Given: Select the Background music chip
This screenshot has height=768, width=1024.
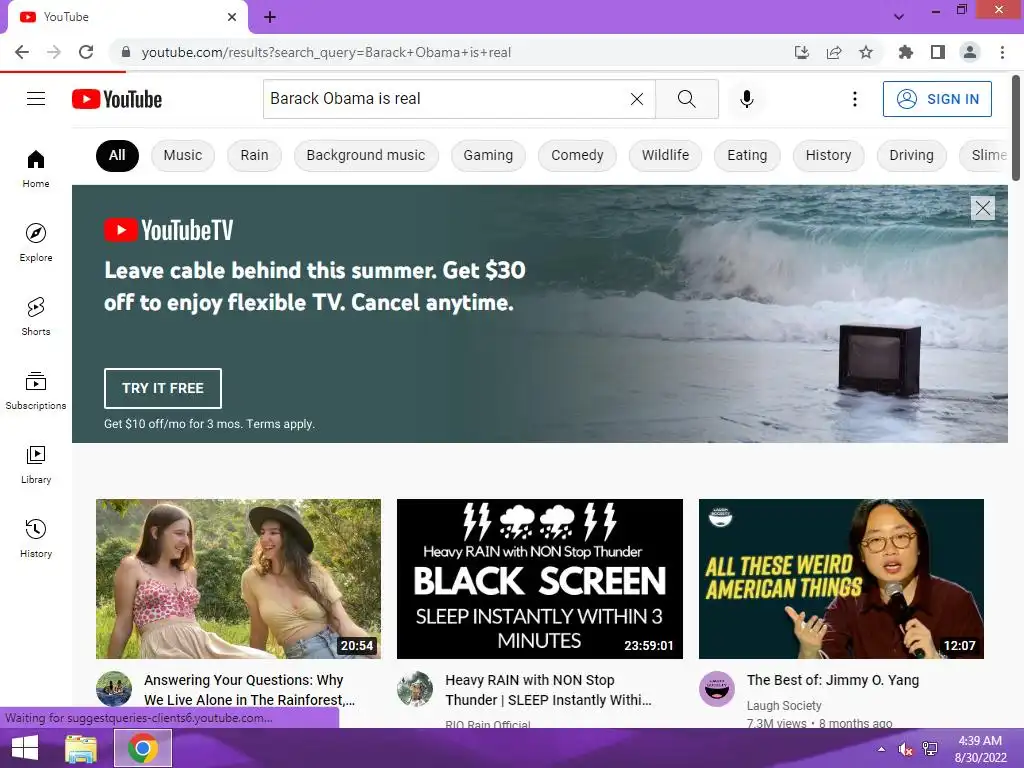Looking at the screenshot, I should [x=366, y=155].
